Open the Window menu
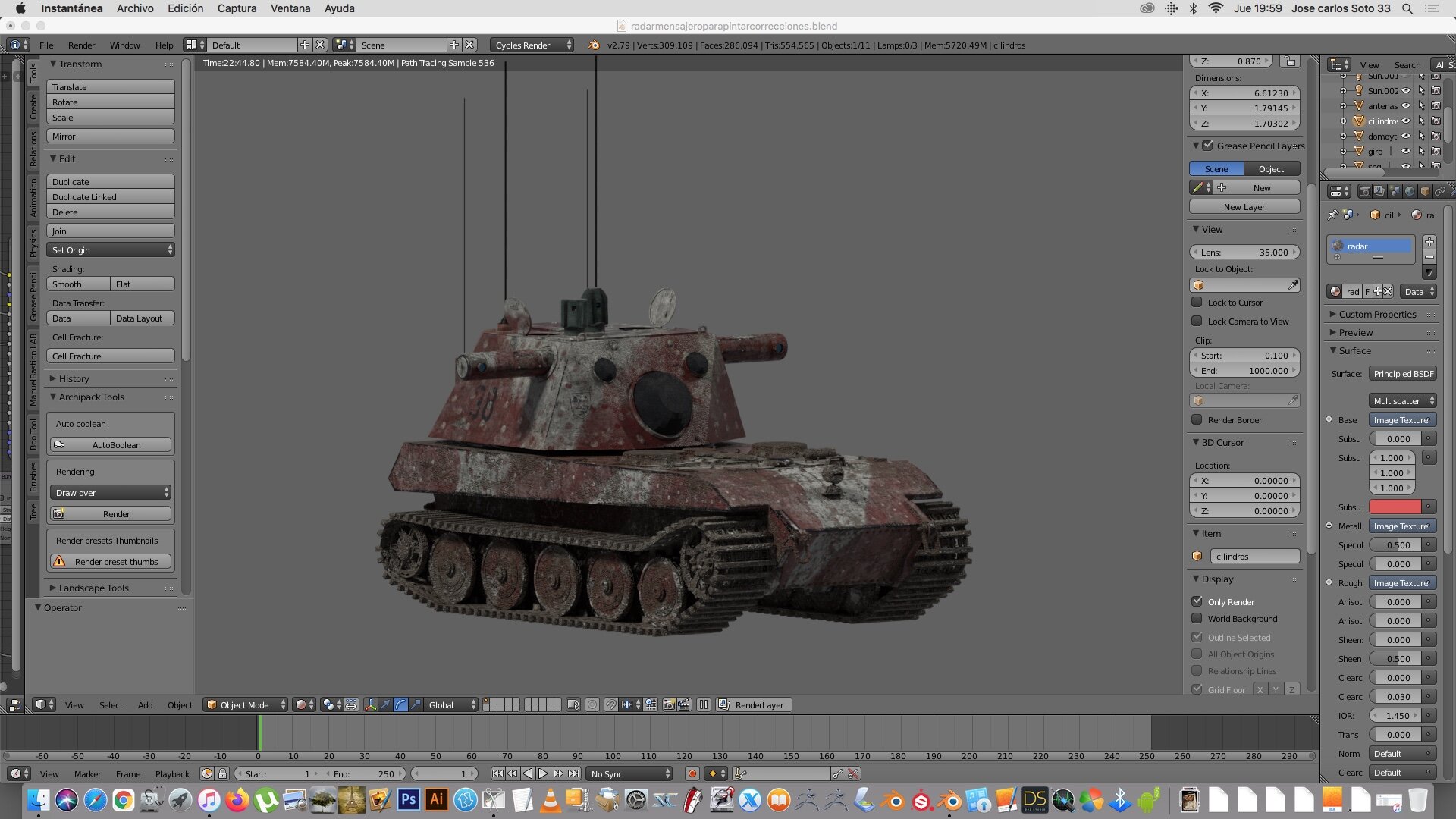 [124, 45]
